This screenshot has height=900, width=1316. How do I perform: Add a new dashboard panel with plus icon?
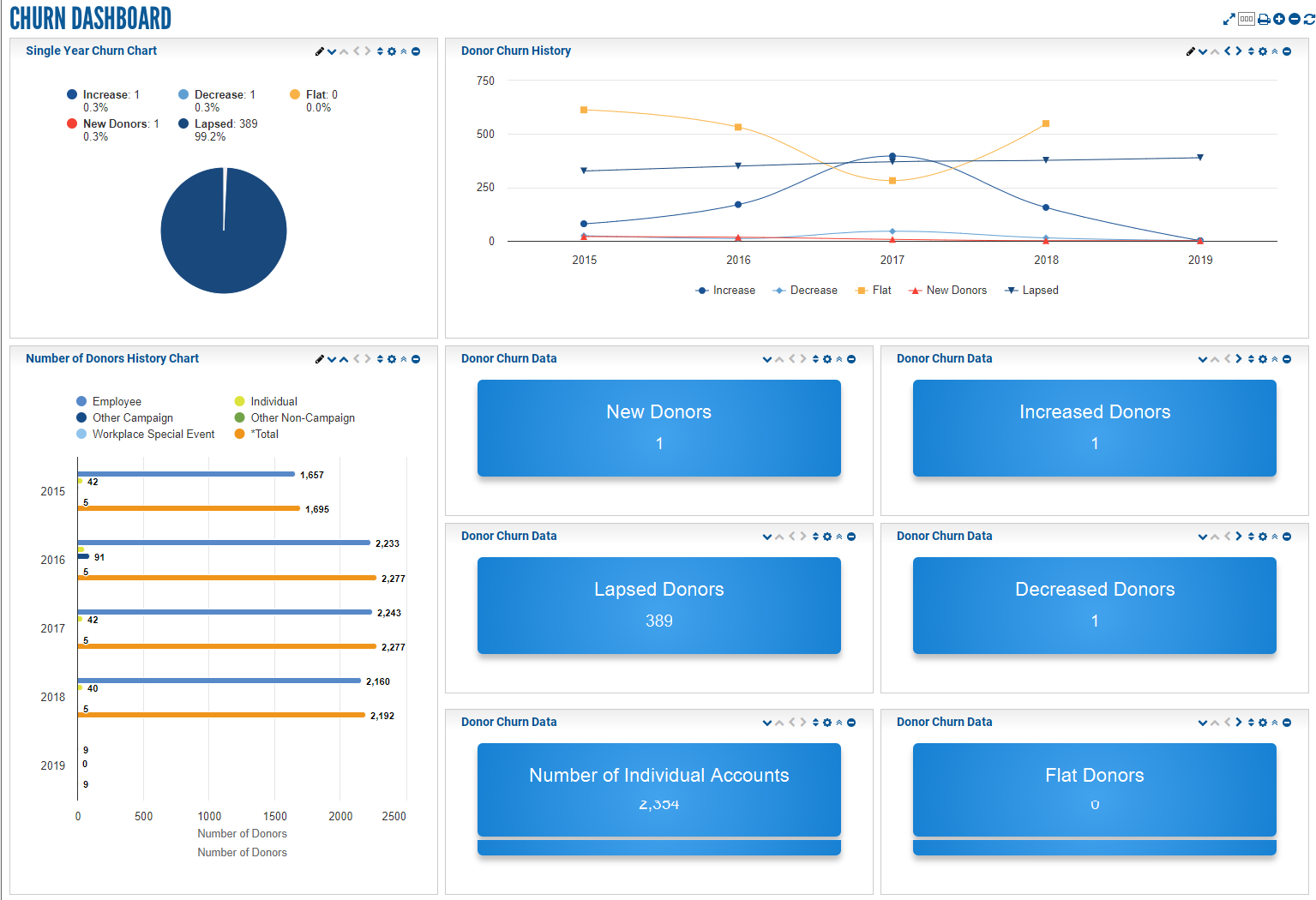1278,18
